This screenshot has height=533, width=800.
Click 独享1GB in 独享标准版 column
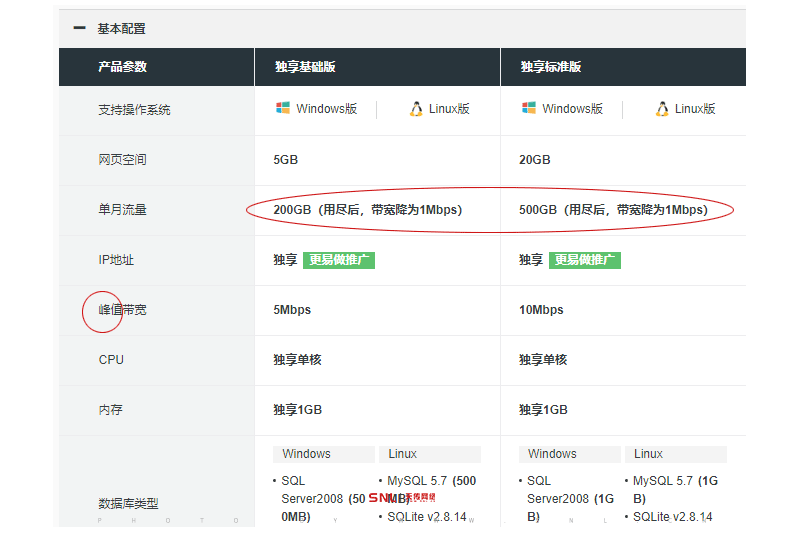(543, 410)
